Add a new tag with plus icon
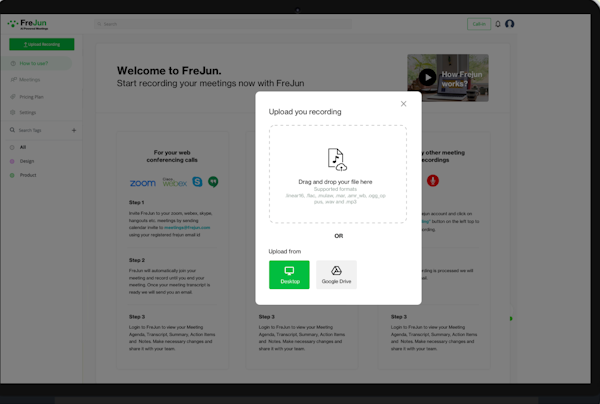This screenshot has height=404, width=600. point(74,130)
